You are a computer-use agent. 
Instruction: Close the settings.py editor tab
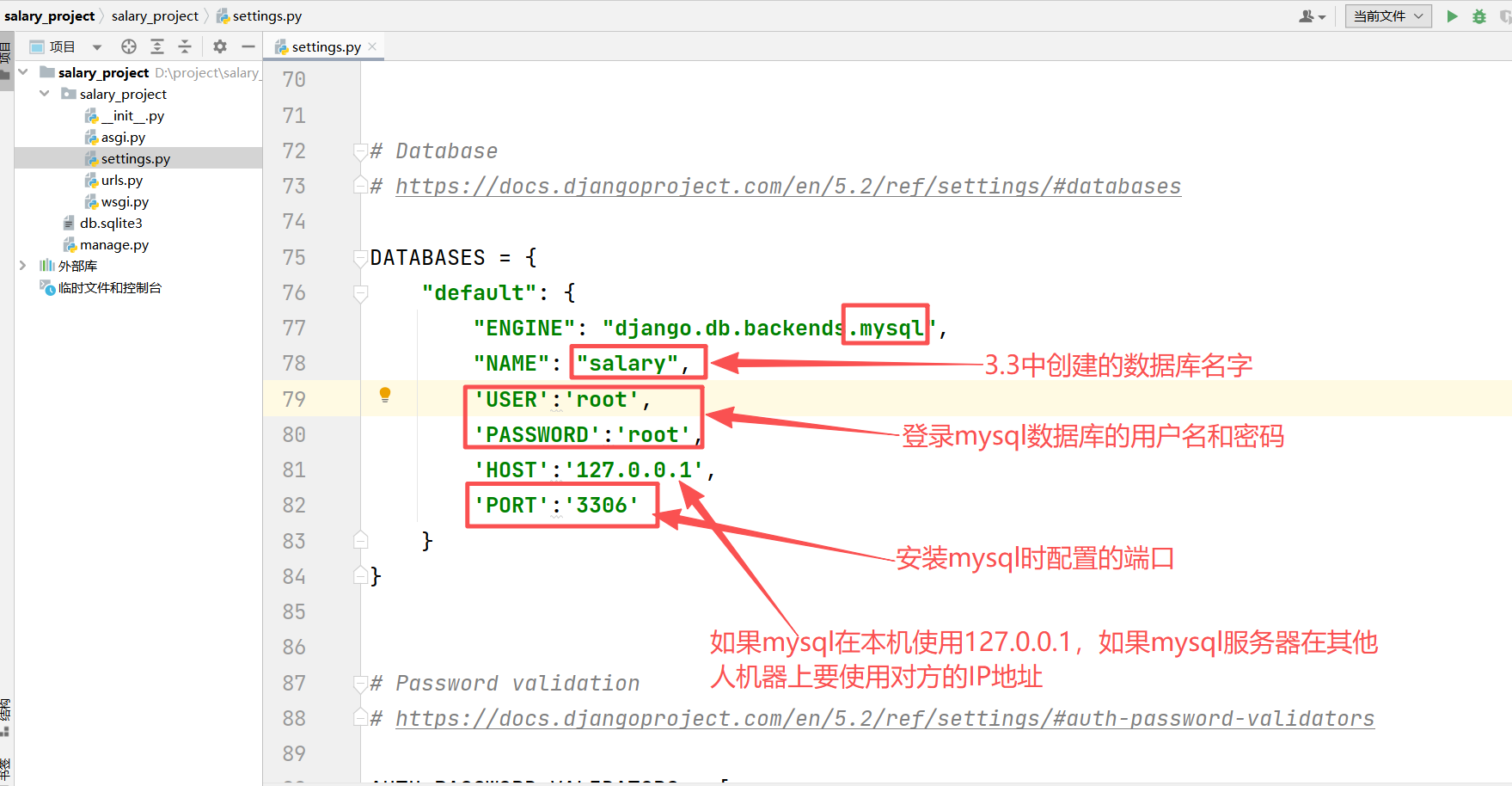point(372,46)
